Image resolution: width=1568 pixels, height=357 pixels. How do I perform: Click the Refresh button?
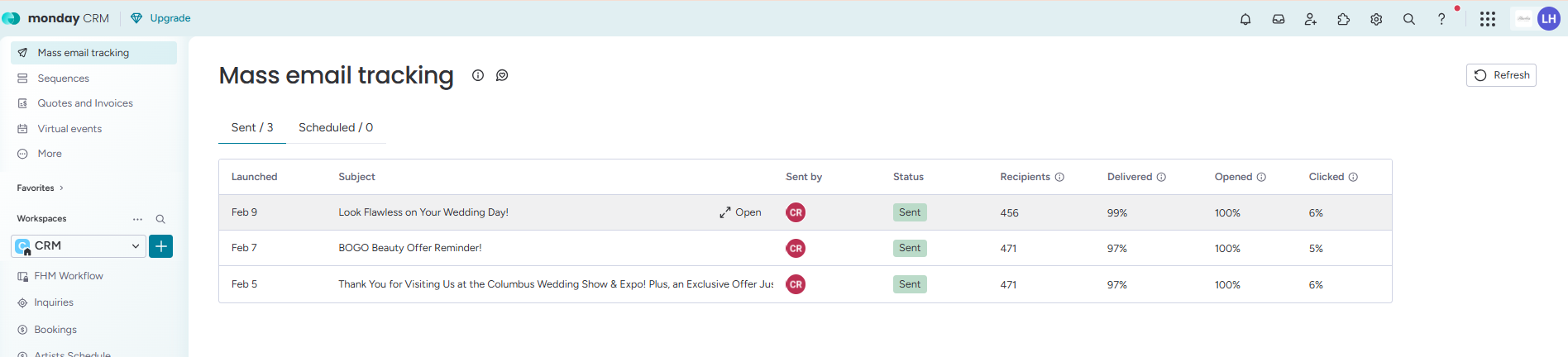tap(1501, 75)
